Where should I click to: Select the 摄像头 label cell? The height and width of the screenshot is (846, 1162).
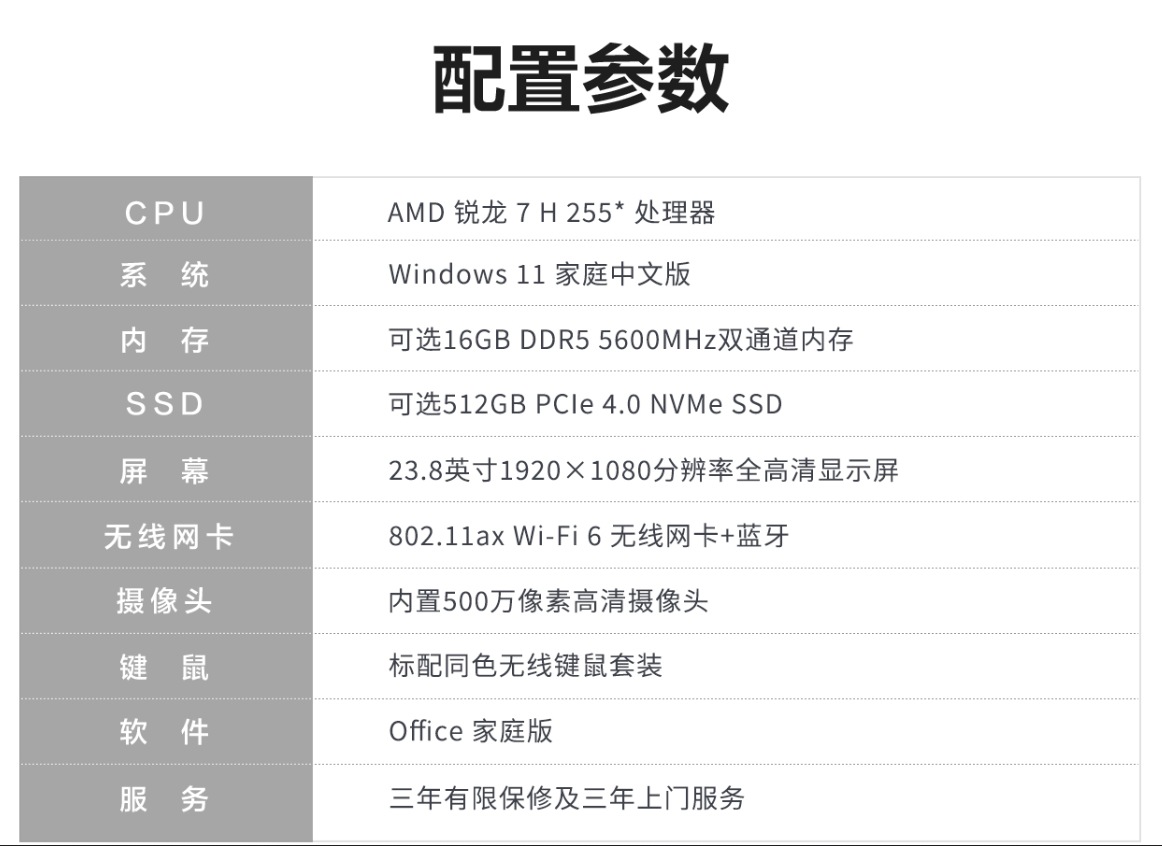(x=165, y=601)
